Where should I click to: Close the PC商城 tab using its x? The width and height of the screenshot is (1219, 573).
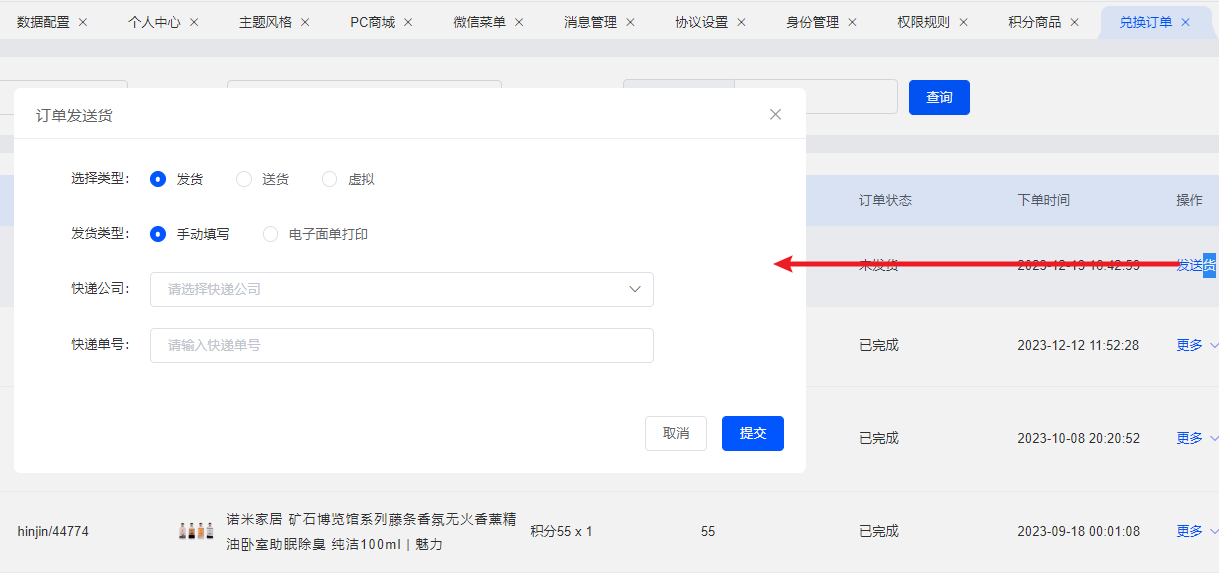tap(408, 22)
